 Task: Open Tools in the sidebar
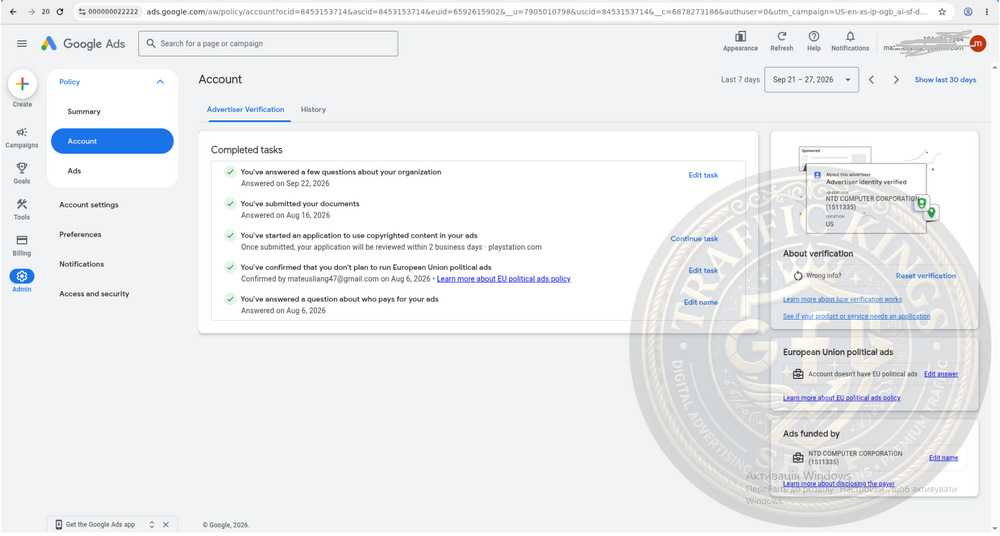[x=22, y=209]
